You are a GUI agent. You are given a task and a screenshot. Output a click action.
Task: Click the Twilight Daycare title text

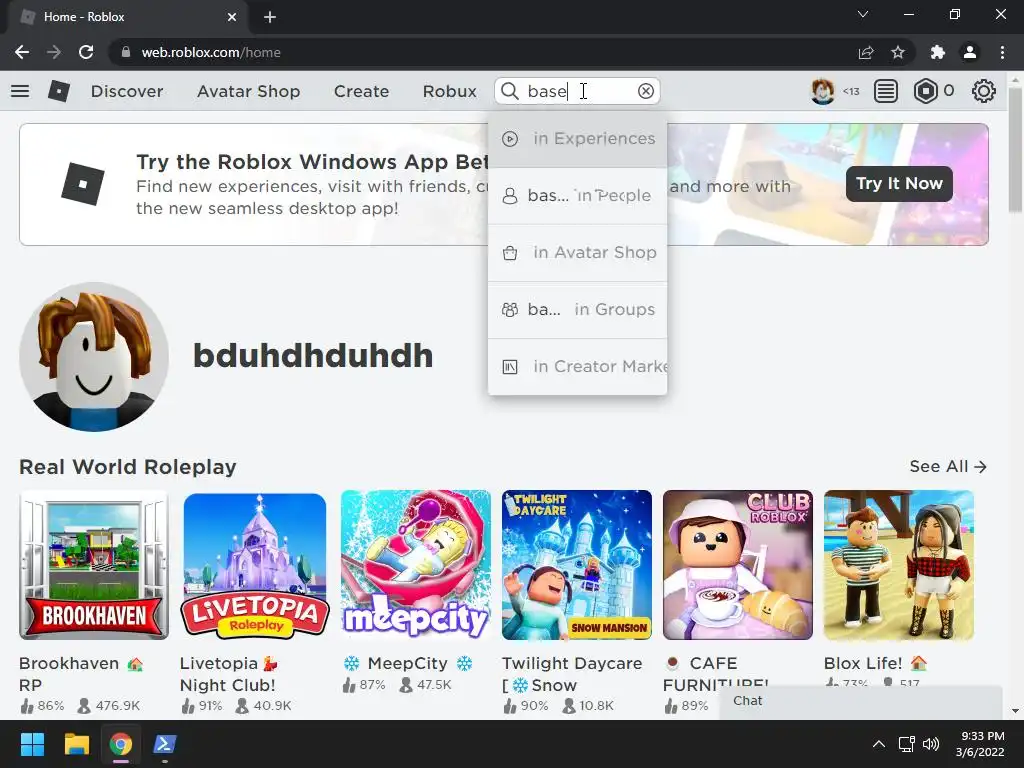tap(572, 674)
